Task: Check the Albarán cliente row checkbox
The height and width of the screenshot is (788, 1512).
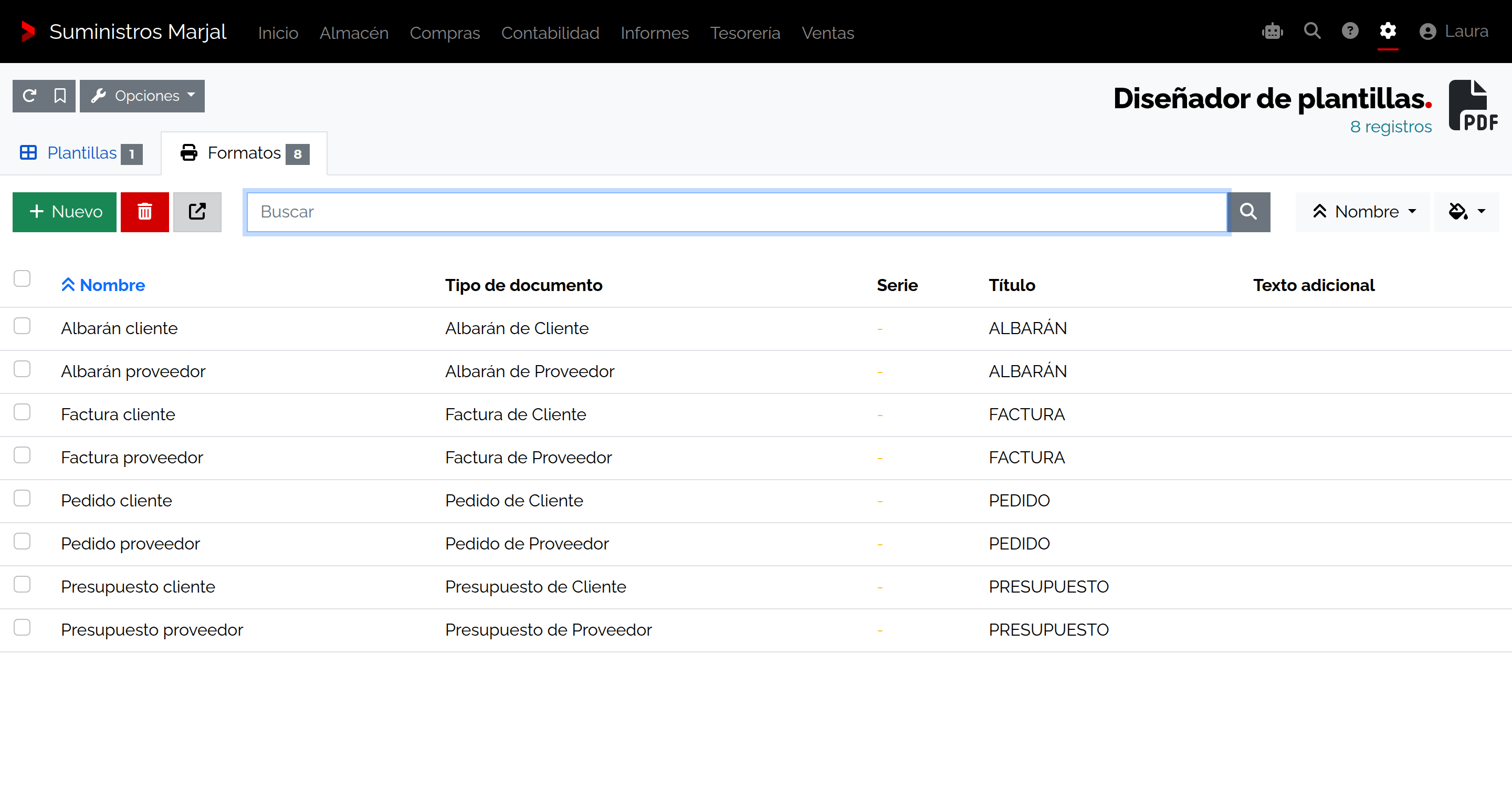Action: (22, 326)
